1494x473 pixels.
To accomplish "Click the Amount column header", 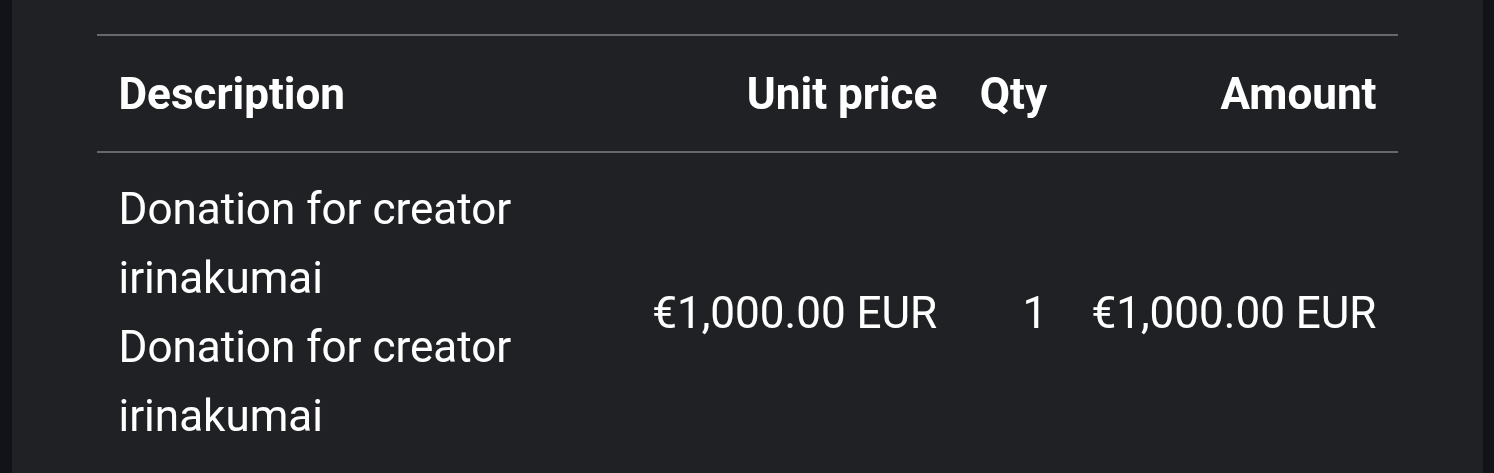I will coord(1297,95).
